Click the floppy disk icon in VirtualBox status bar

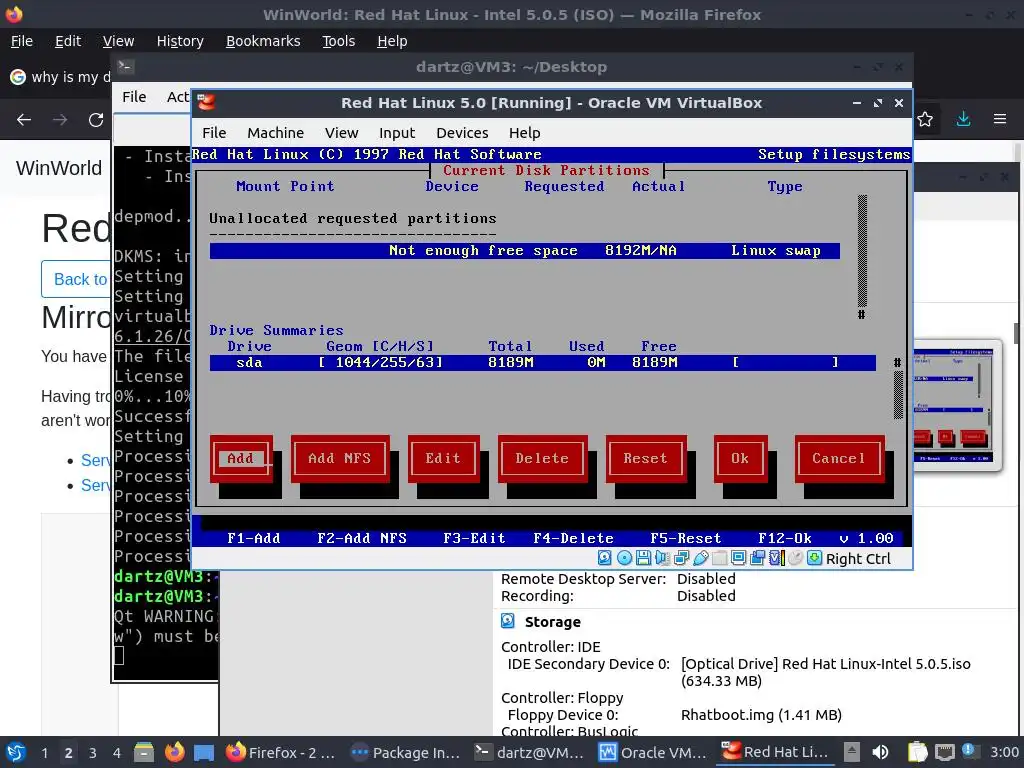(643, 558)
